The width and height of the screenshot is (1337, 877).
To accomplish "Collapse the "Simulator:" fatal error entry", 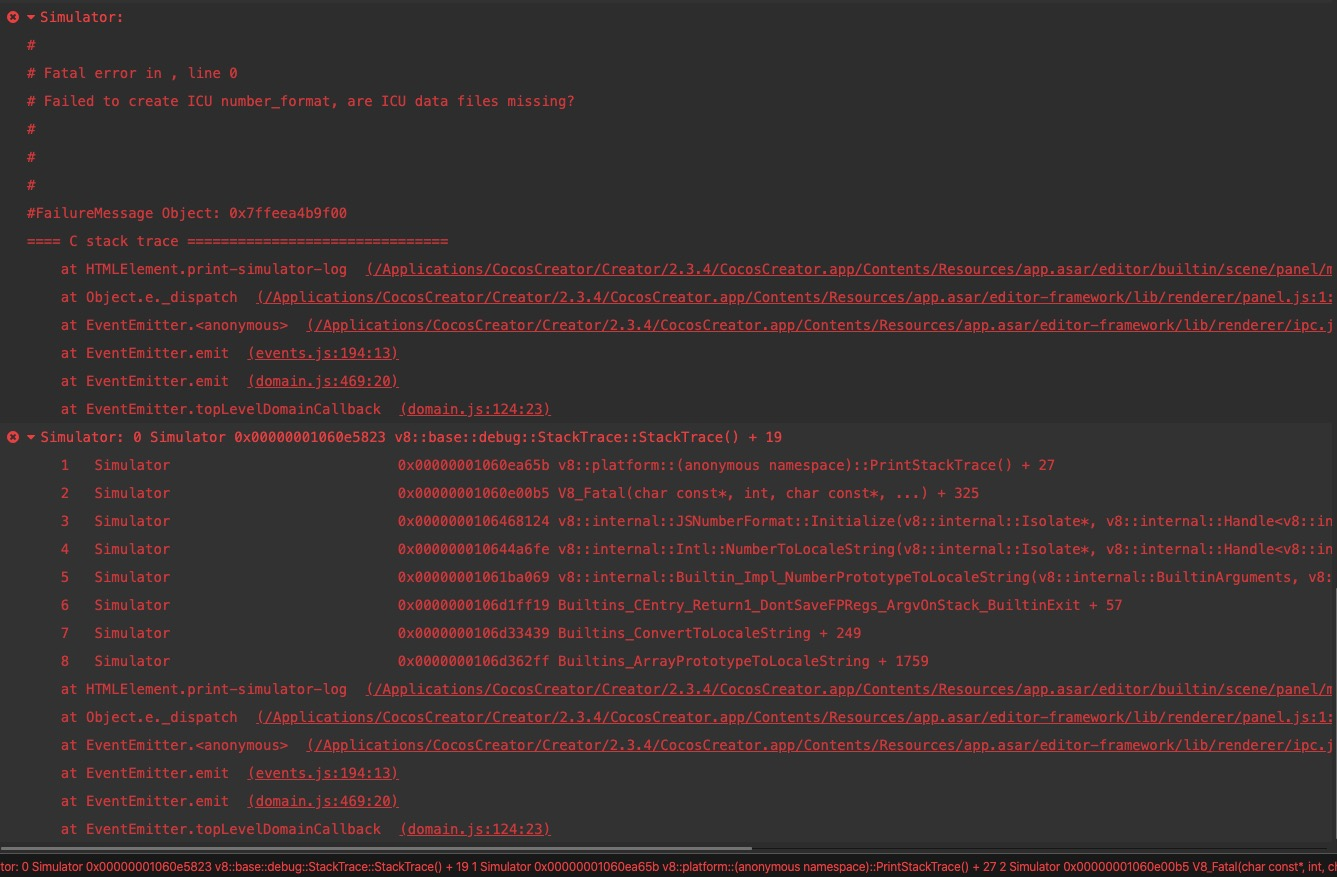I will (x=31, y=17).
